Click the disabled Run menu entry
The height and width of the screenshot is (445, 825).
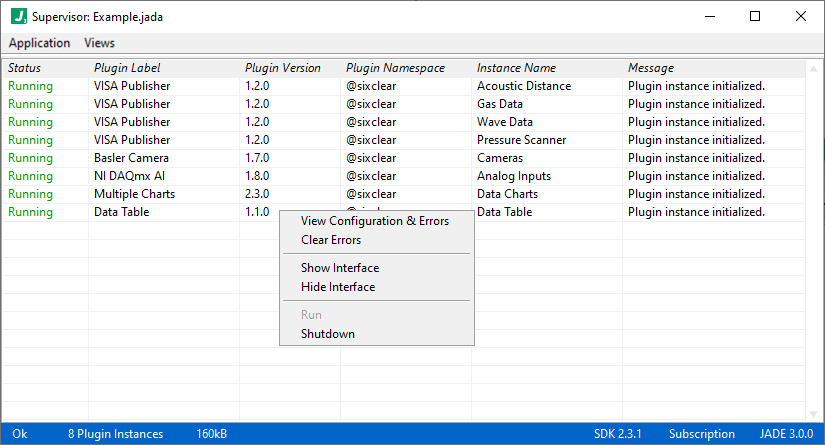point(311,315)
